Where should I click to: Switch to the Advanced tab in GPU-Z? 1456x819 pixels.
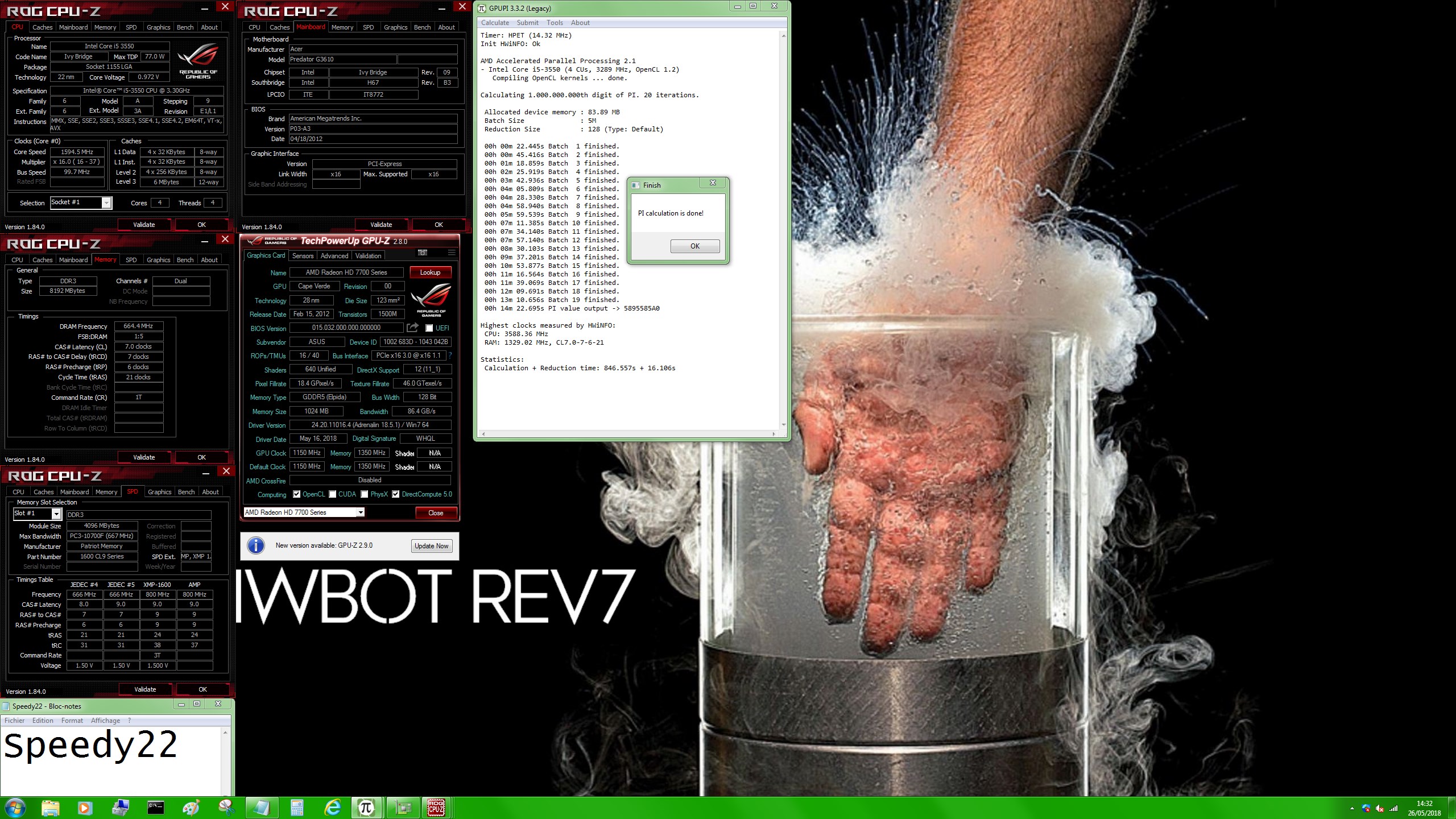(334, 256)
